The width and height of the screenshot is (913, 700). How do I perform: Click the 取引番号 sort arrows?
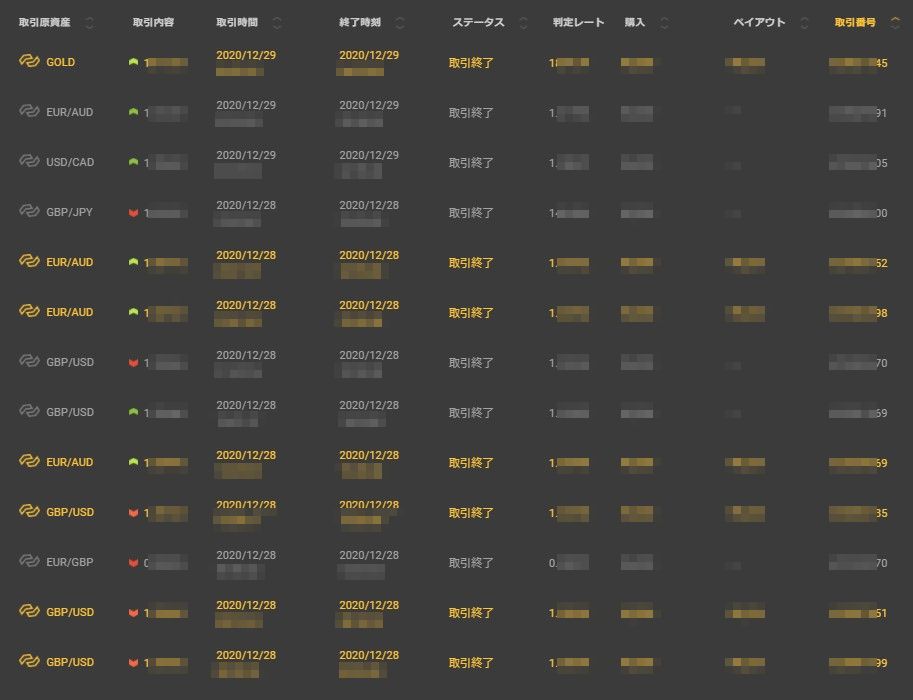pyautogui.click(x=893, y=22)
